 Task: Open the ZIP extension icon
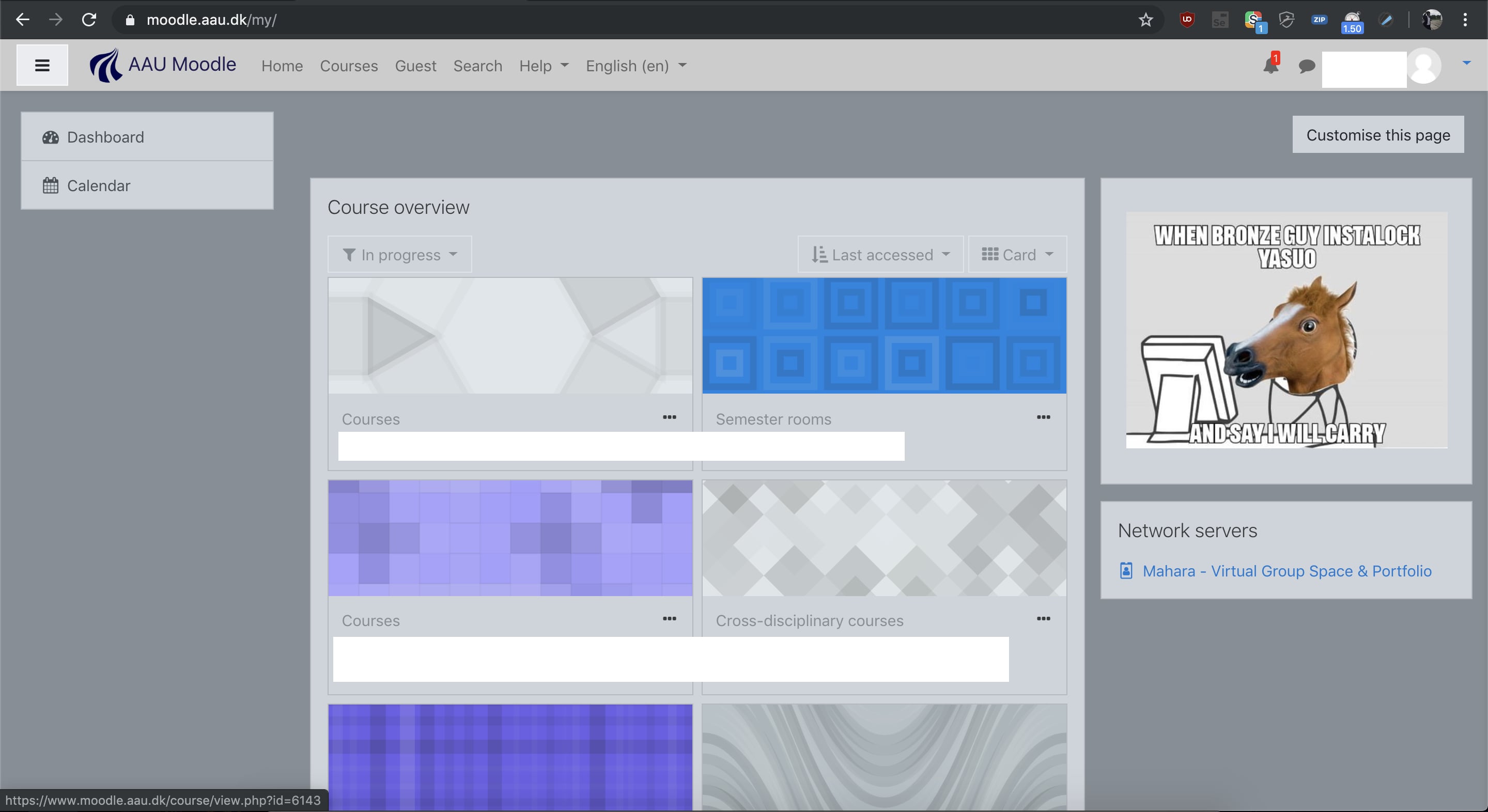coord(1319,20)
